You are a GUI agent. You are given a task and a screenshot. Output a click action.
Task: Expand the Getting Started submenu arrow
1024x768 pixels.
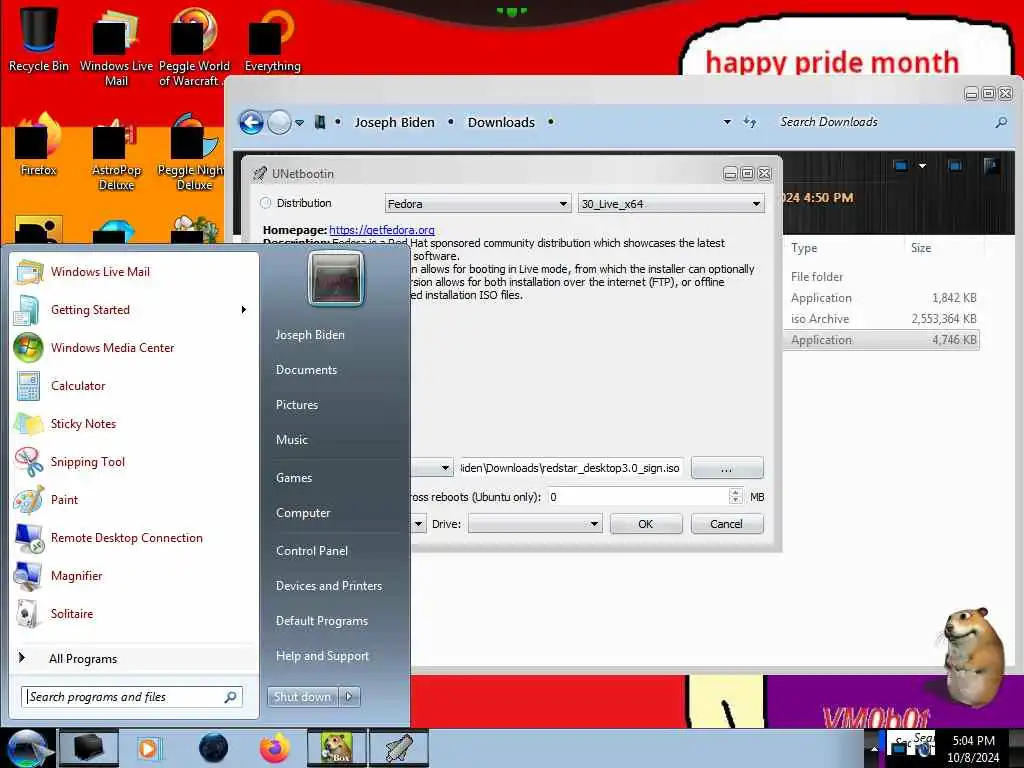pos(244,310)
